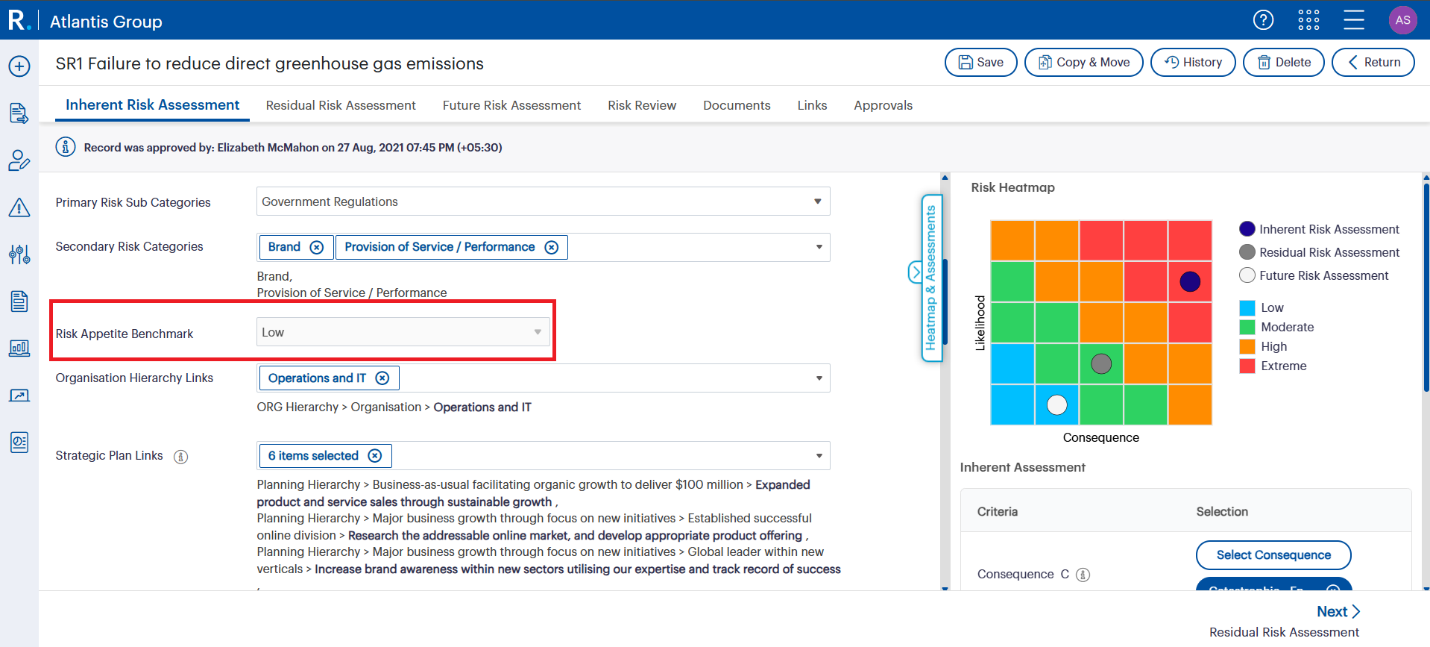Open the monitor chart sidebar icon
Screen dimensions: 1430x647
point(19,348)
